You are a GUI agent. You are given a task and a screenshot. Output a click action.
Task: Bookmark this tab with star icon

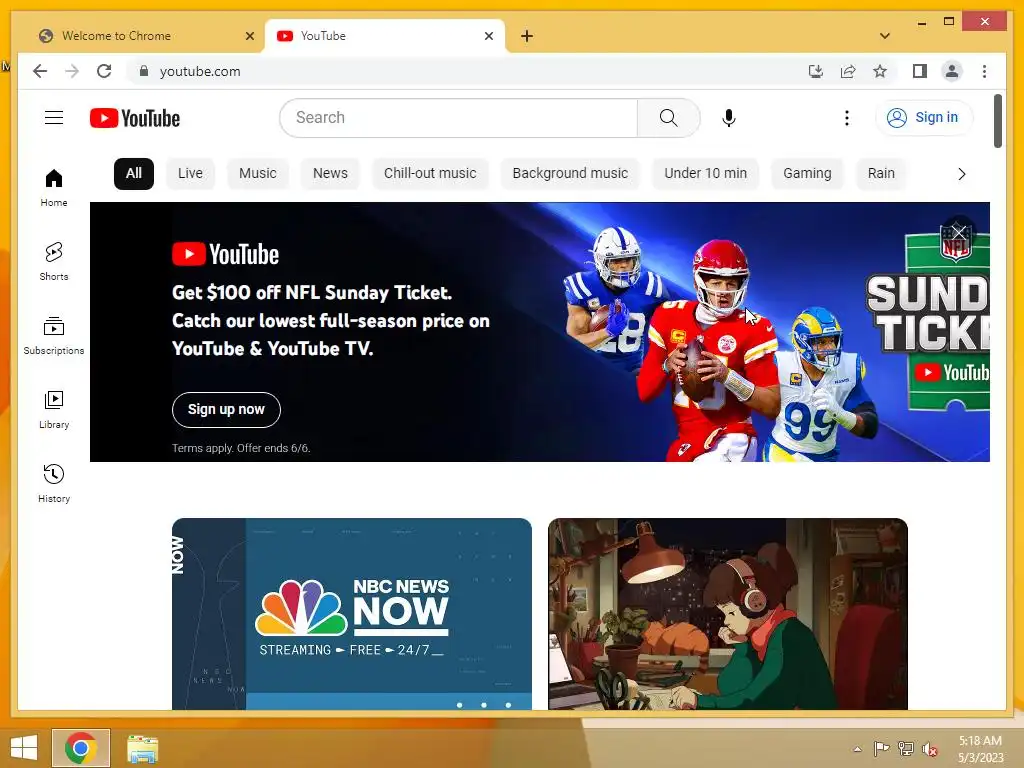point(880,71)
